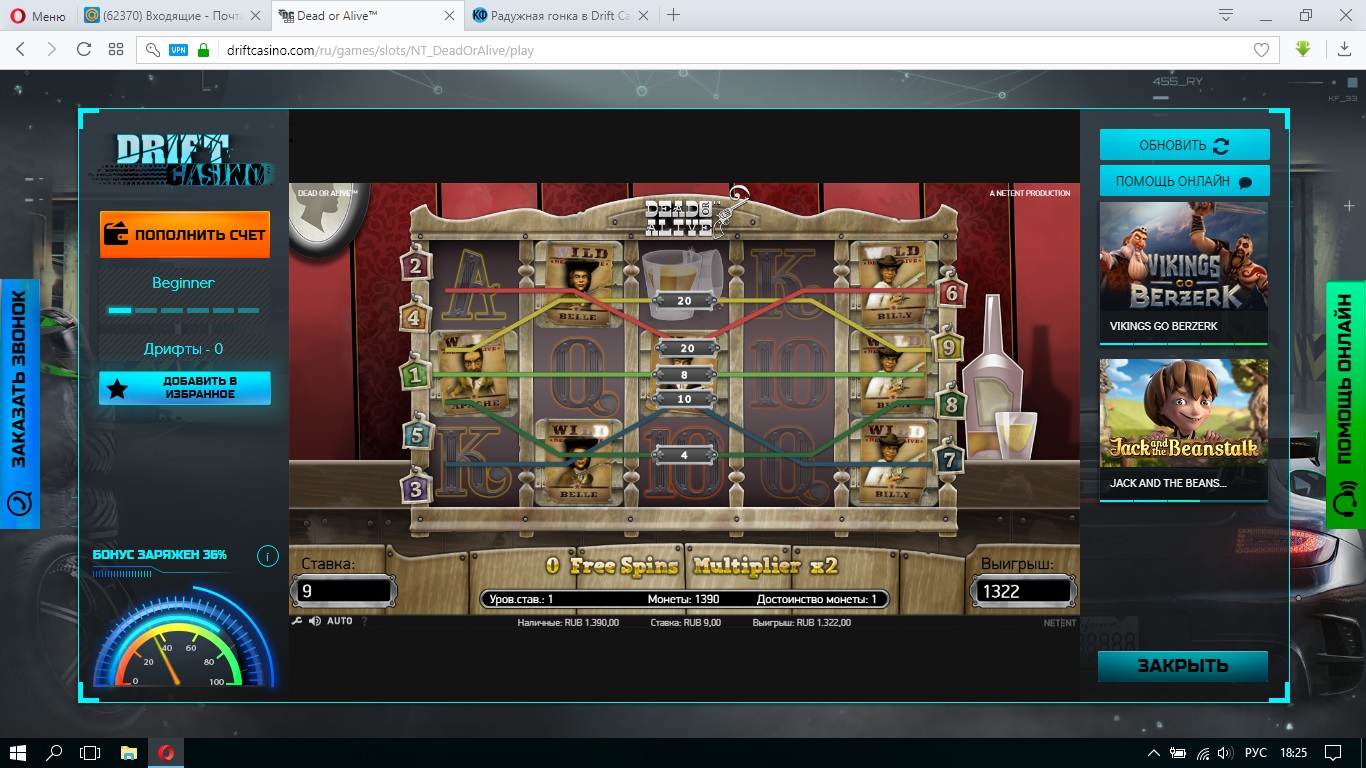This screenshot has width=1366, height=768.
Task: Open game help question mark
Action: [364, 621]
